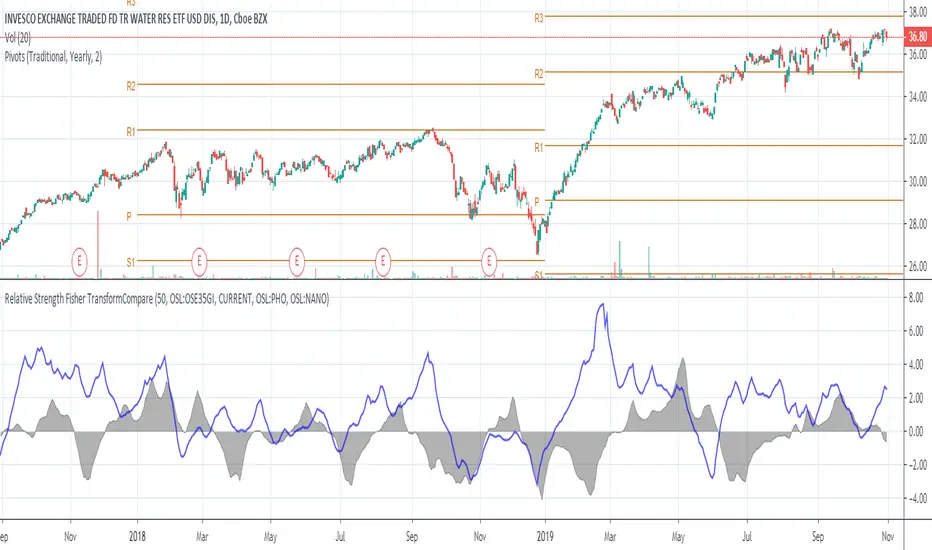The width and height of the screenshot is (932, 550).
Task: Click the 2019 R1 pivot label
Action: tap(539, 147)
